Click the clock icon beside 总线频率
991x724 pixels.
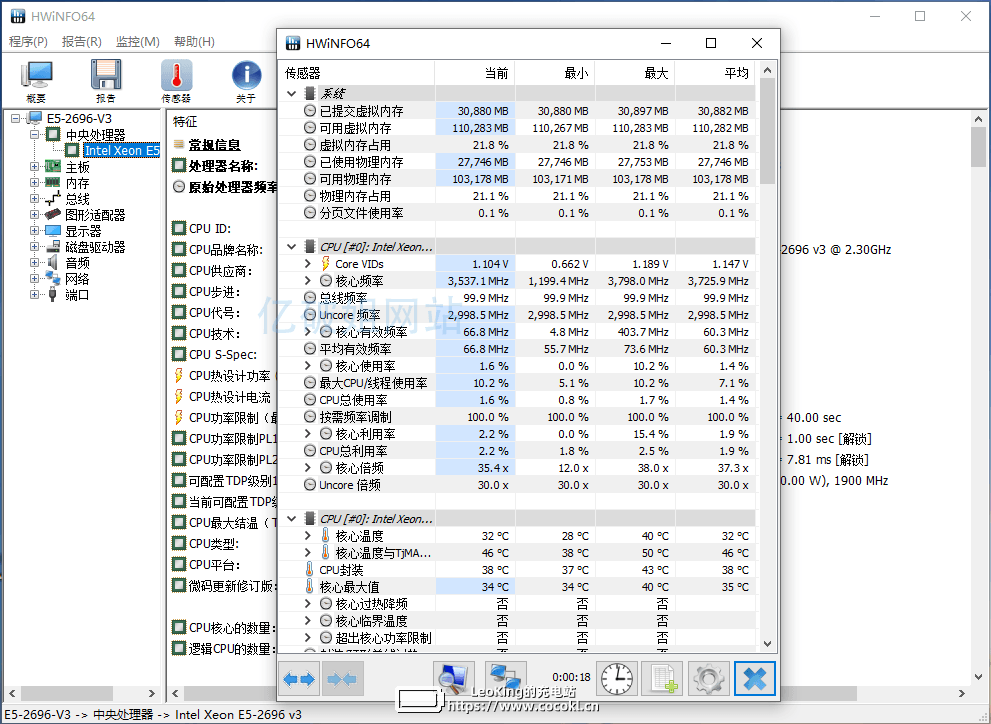click(310, 298)
